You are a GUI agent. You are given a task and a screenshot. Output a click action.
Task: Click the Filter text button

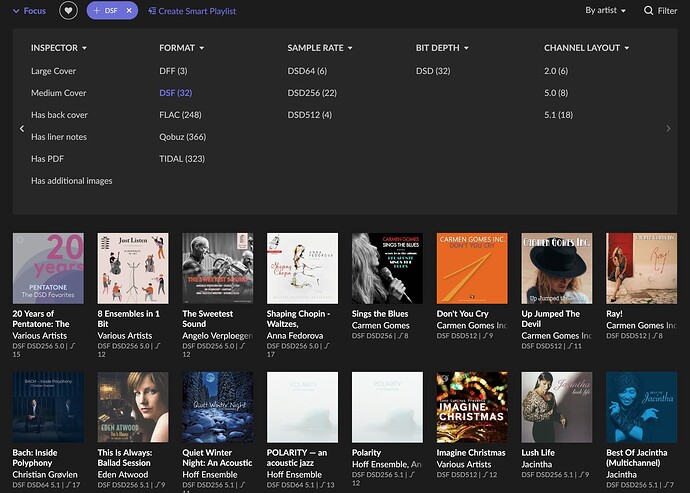point(668,11)
